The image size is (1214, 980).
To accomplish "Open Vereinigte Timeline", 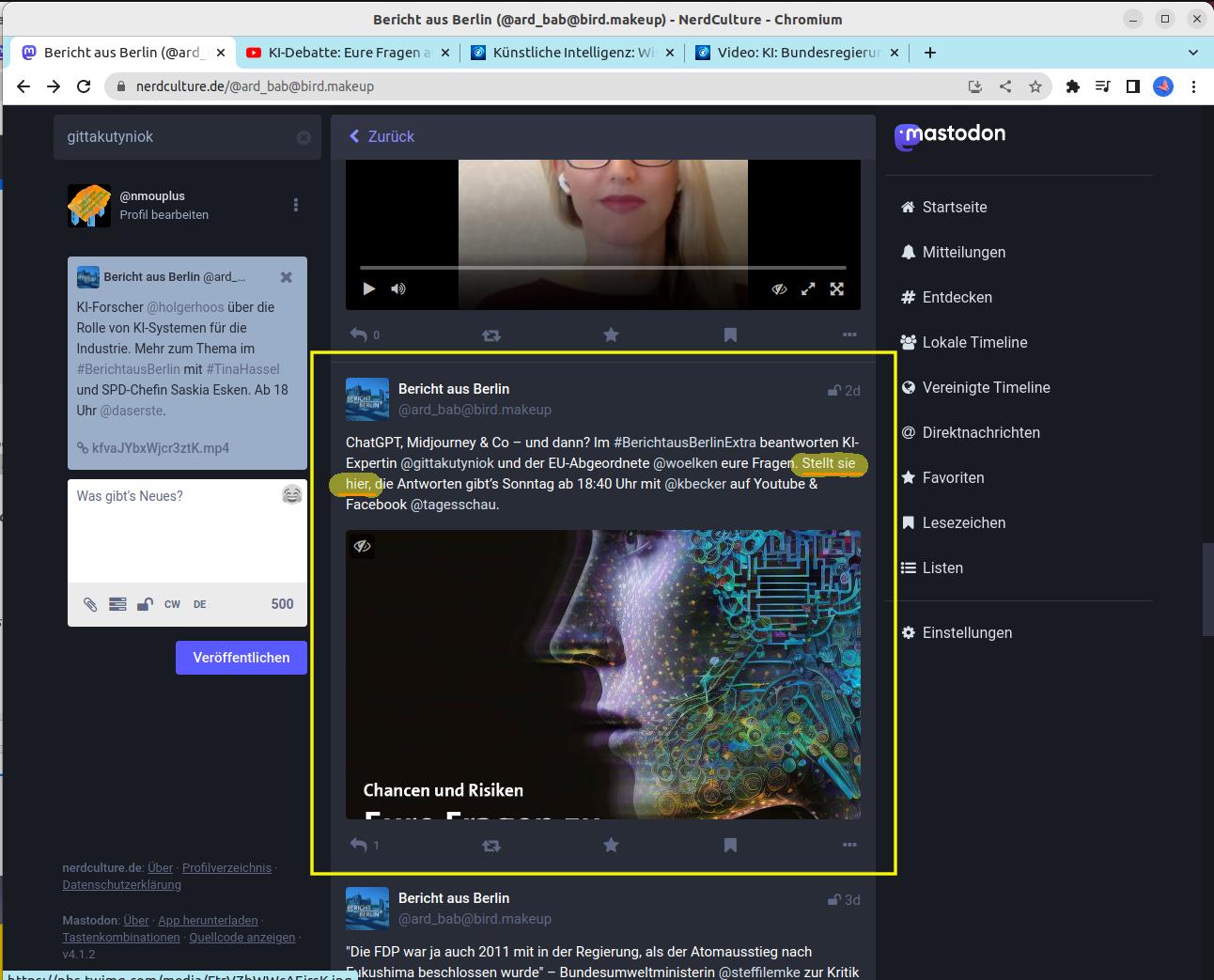I will tap(975, 387).
